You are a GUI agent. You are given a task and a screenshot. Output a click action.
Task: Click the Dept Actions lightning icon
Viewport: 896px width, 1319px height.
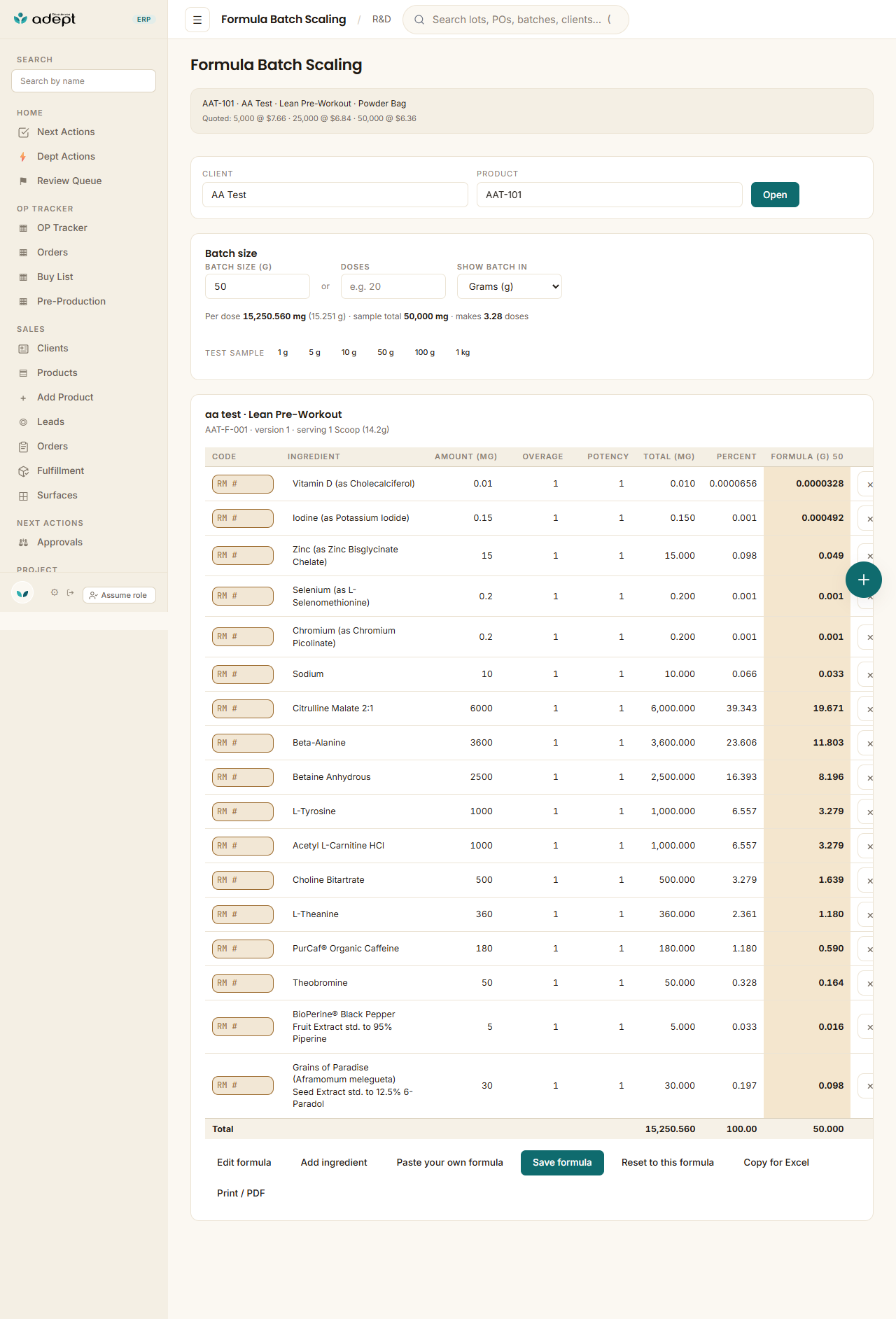point(23,157)
